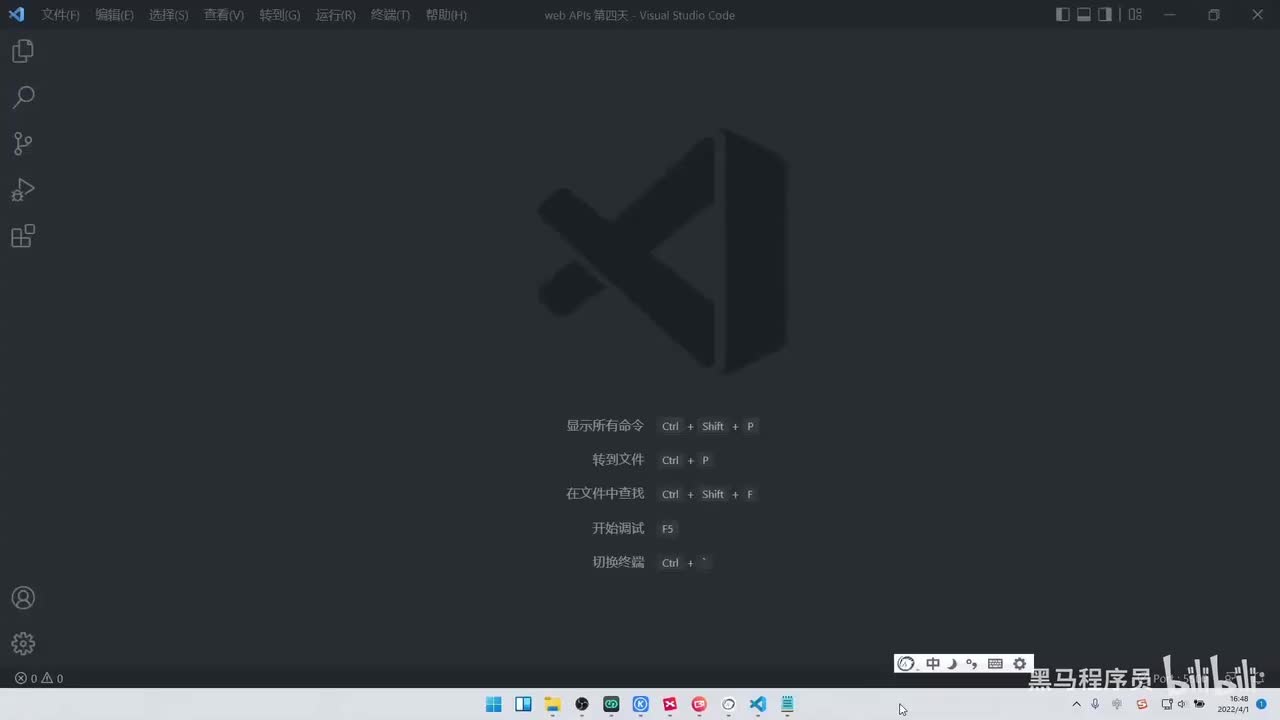Open the notification center badge
Viewport: 1280px width, 720px height.
1261,704
